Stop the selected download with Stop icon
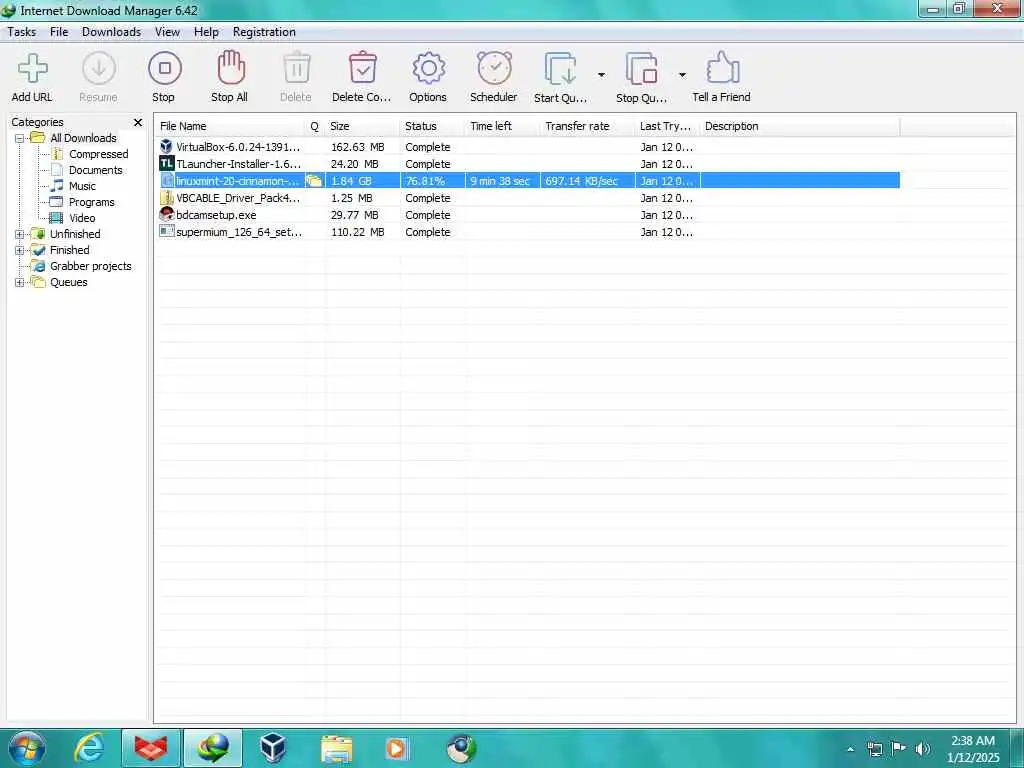The image size is (1024, 768). coord(165,68)
